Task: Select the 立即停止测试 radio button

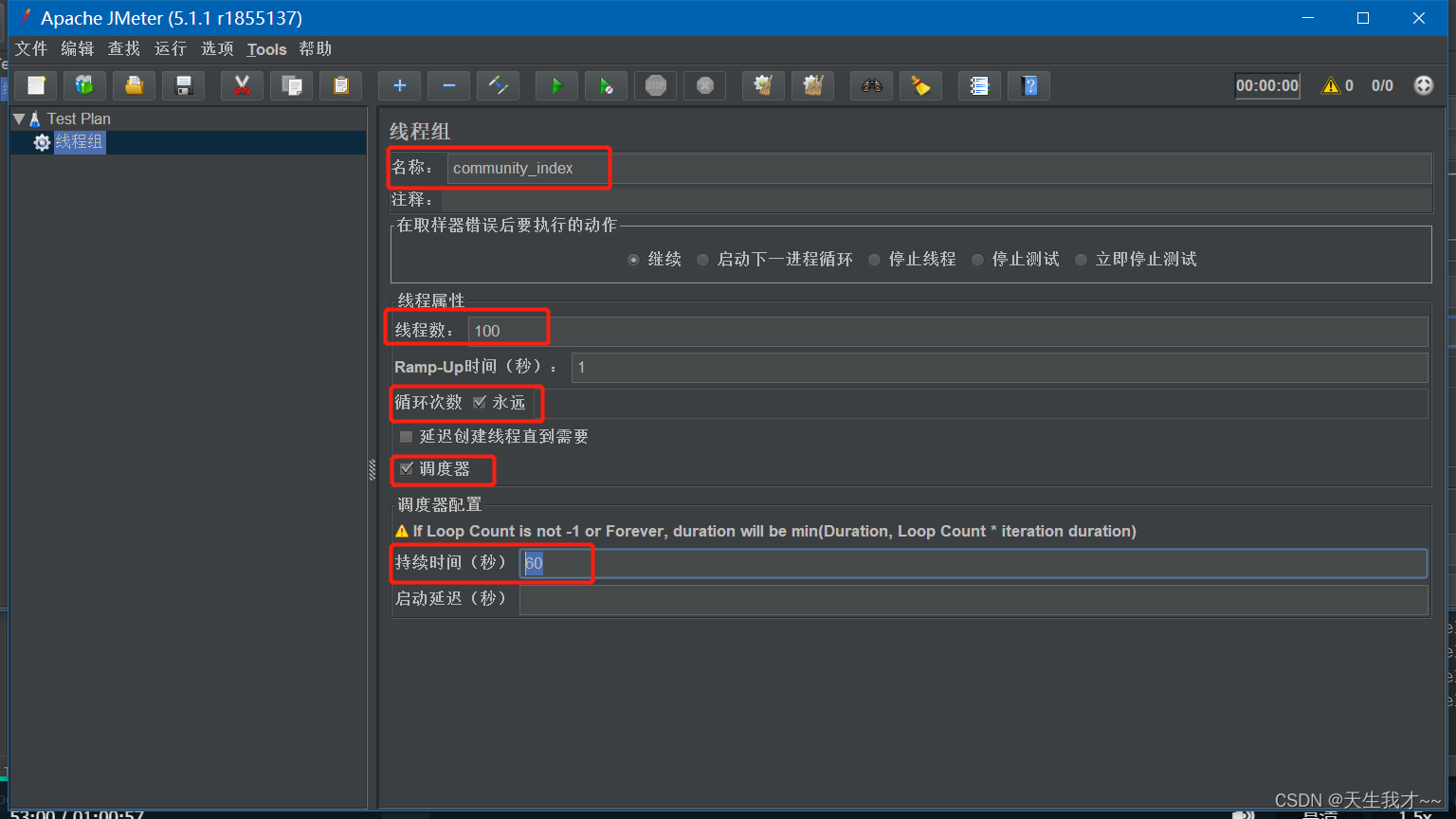Action: pyautogui.click(x=1081, y=260)
